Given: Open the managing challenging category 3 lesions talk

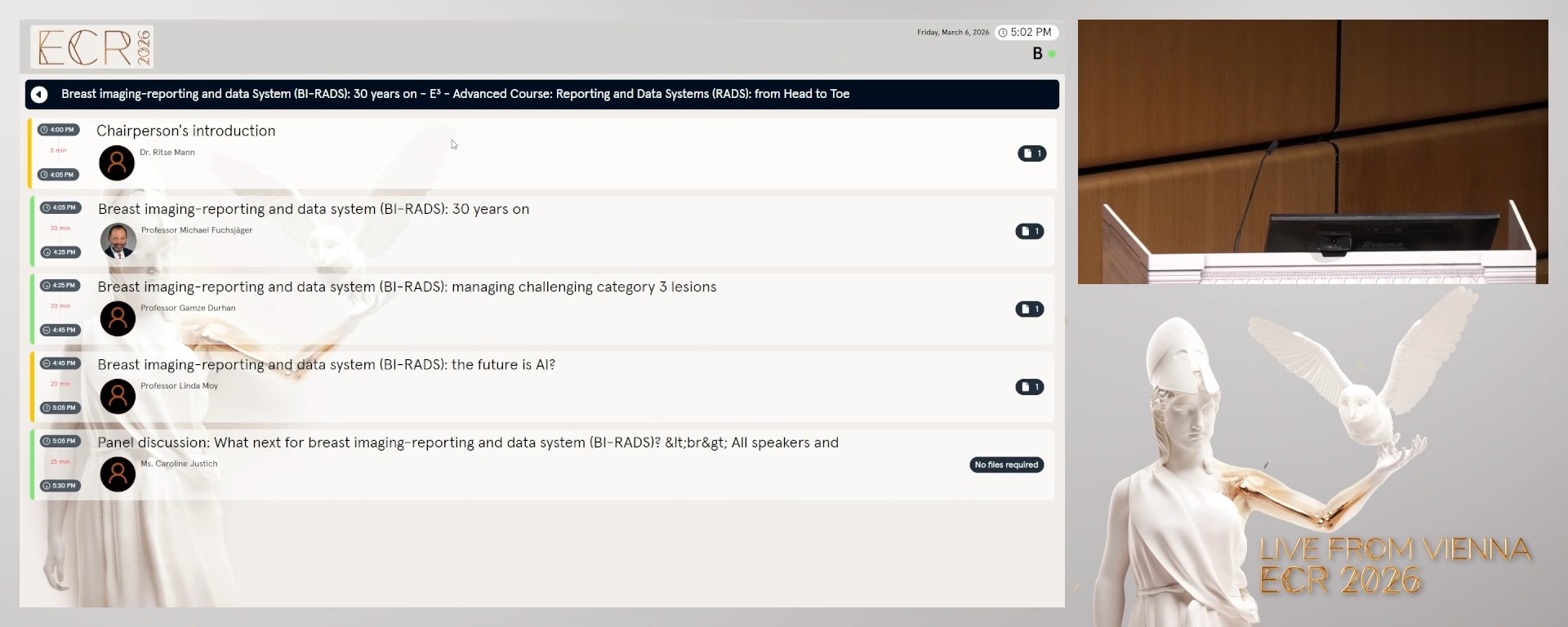Looking at the screenshot, I should click(407, 287).
